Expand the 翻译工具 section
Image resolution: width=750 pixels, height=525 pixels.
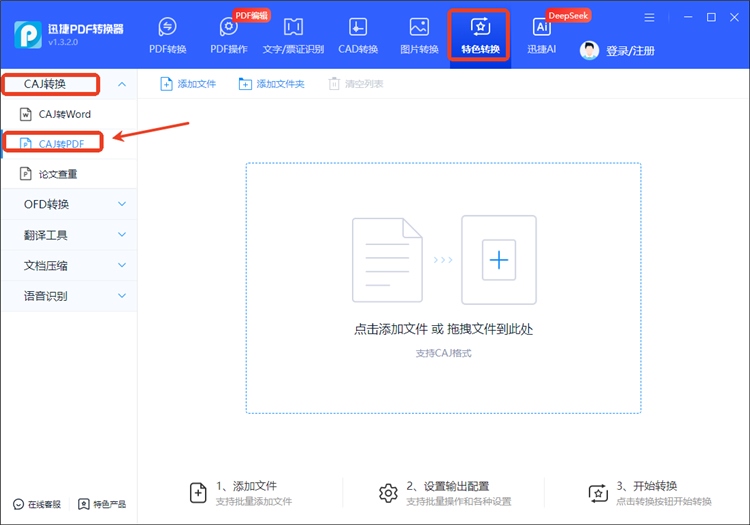pyautogui.click(x=122, y=235)
